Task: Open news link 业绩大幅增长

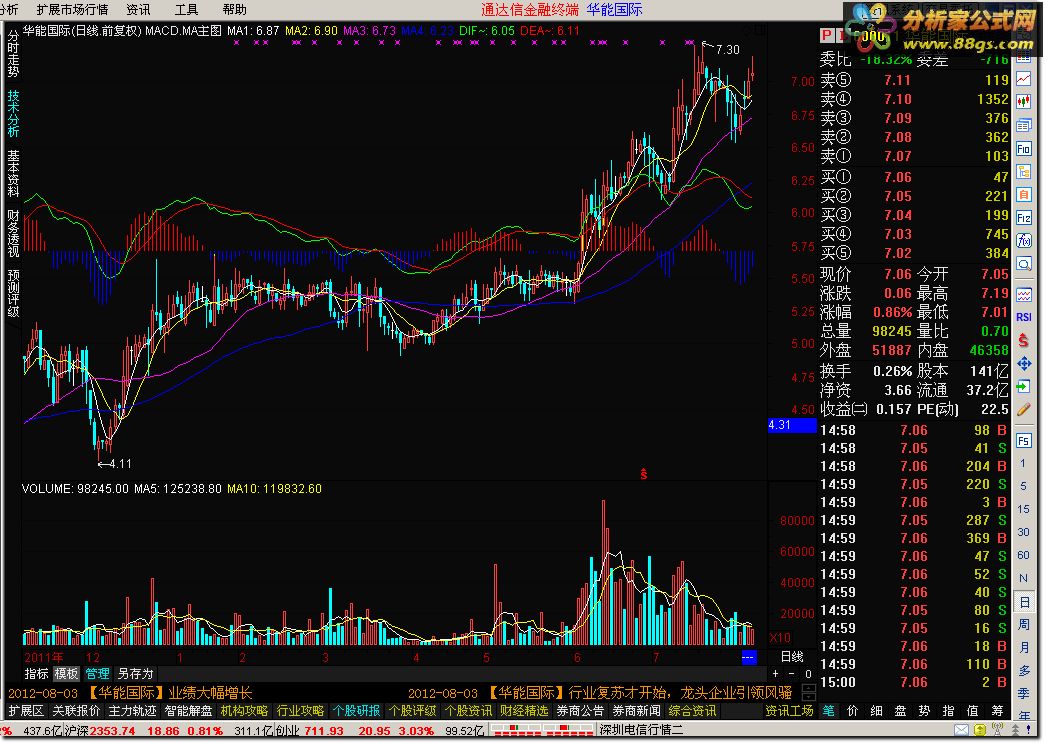Action: coord(210,693)
